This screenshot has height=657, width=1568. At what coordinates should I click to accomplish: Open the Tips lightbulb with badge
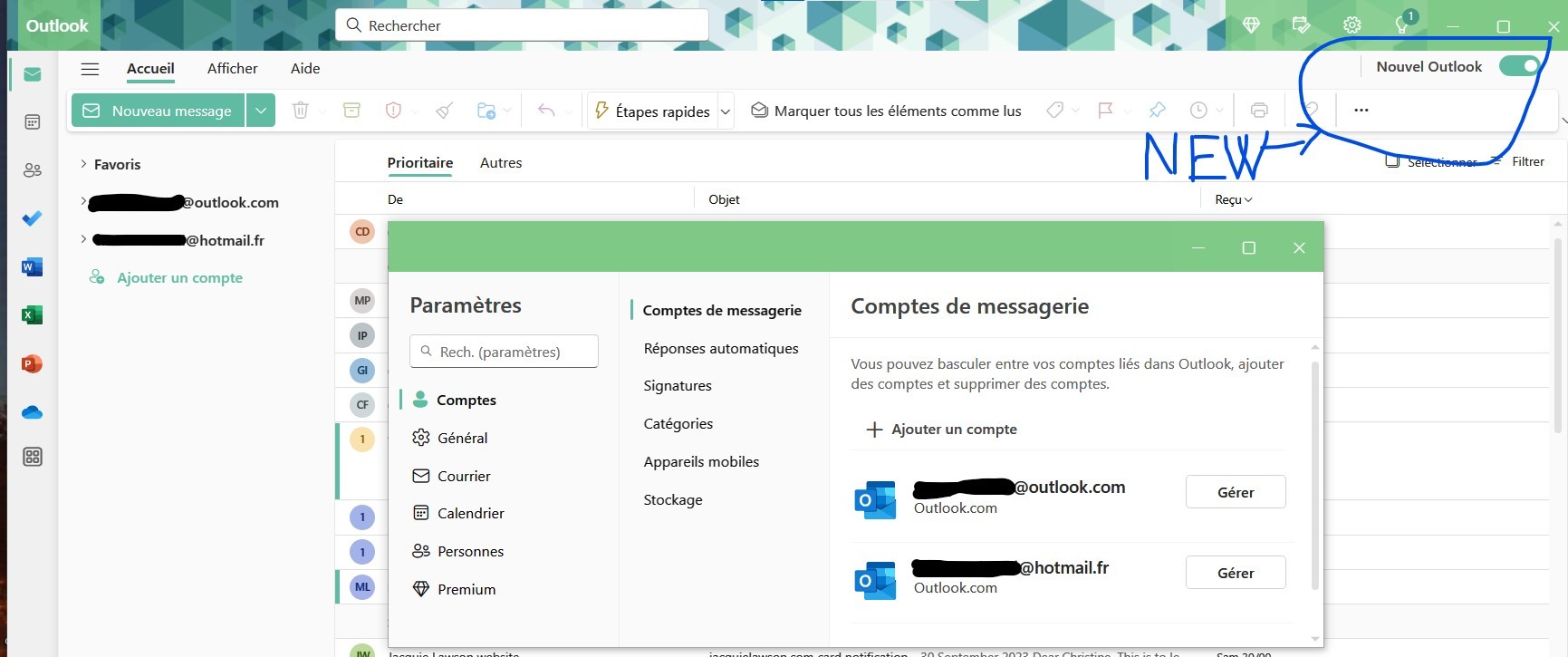pos(1403,24)
